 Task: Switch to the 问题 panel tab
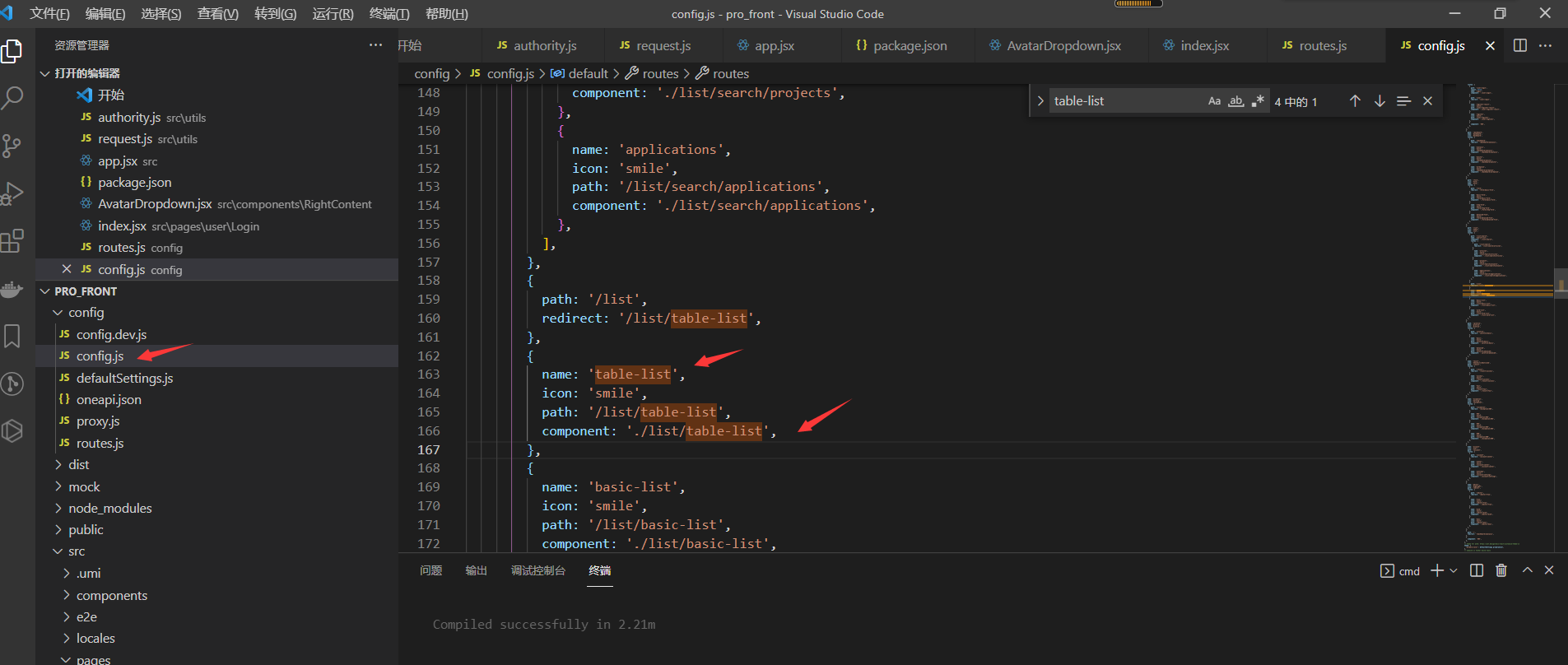pyautogui.click(x=431, y=570)
